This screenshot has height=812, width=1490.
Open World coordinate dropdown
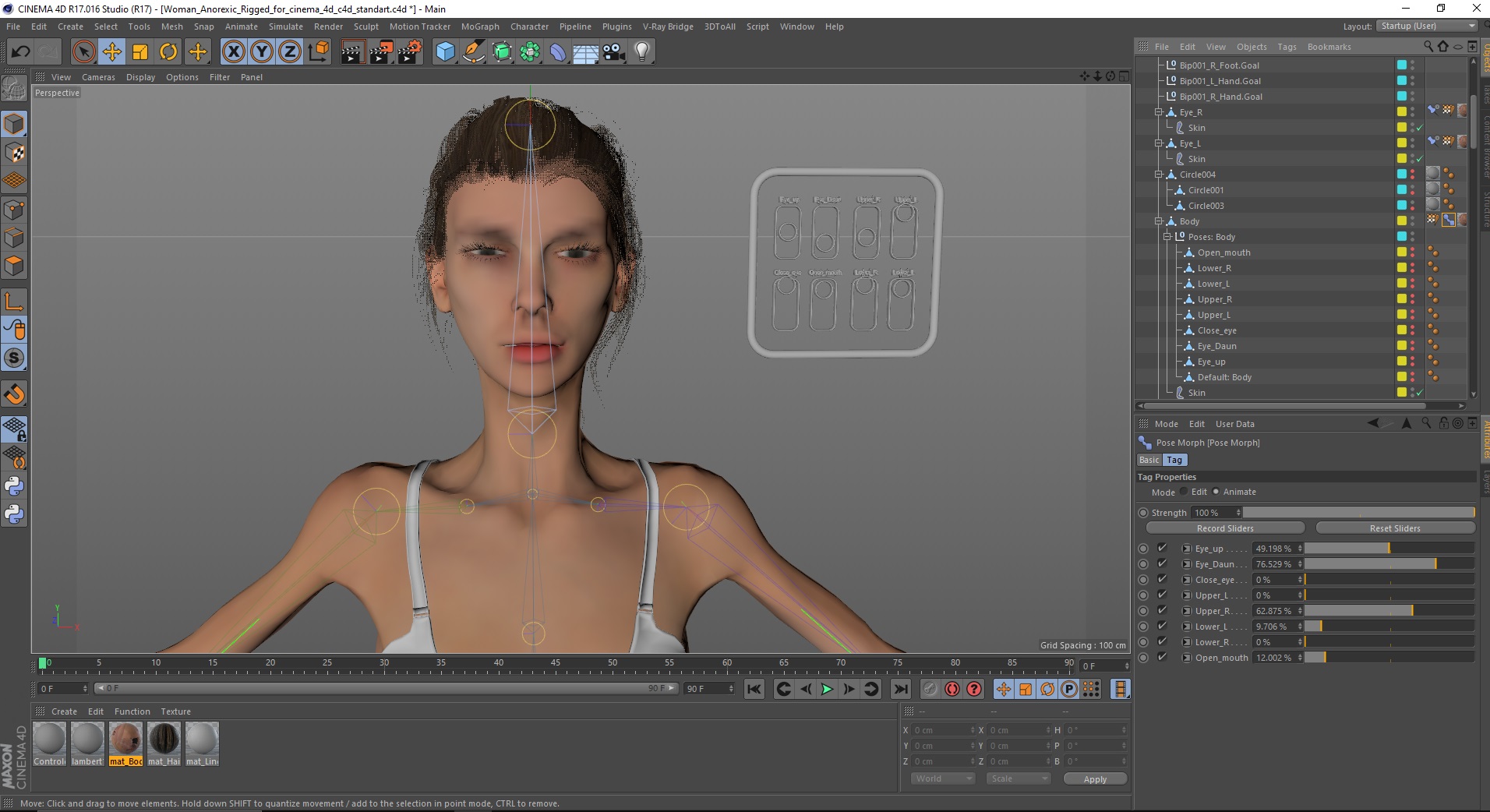tap(943, 778)
